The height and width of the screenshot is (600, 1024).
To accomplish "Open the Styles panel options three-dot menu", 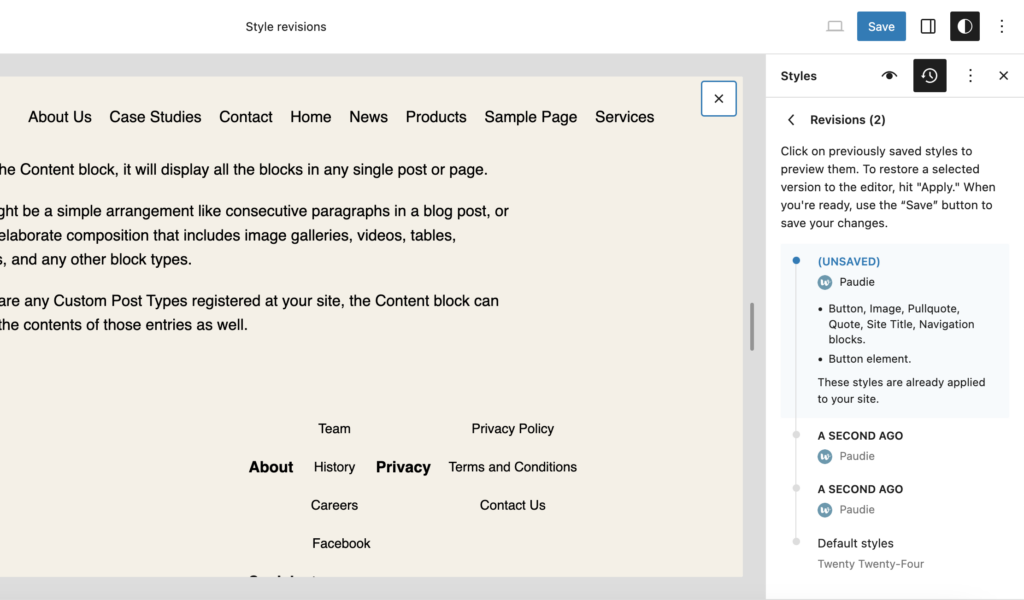I will pyautogui.click(x=969, y=75).
